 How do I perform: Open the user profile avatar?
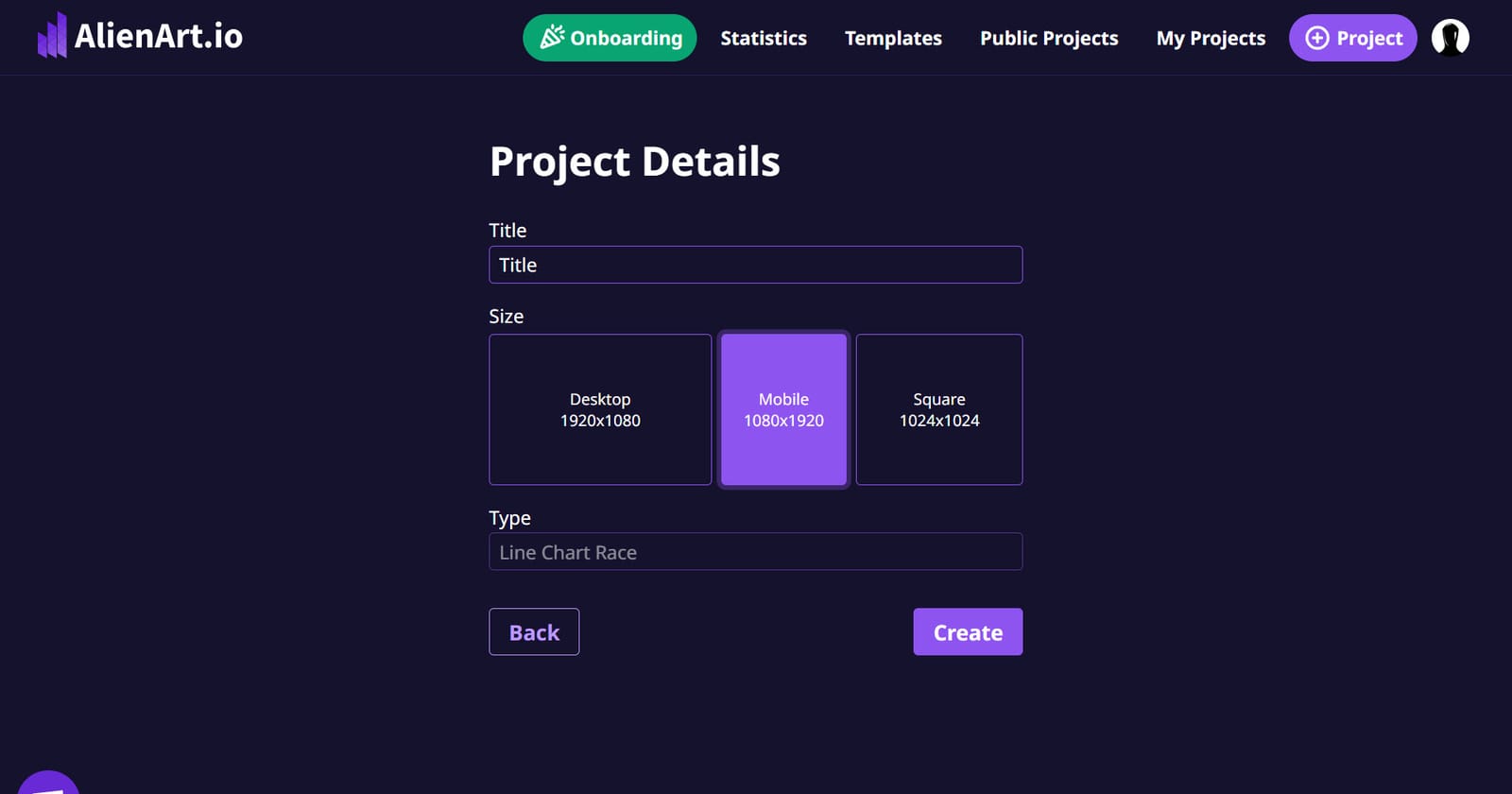click(1450, 38)
